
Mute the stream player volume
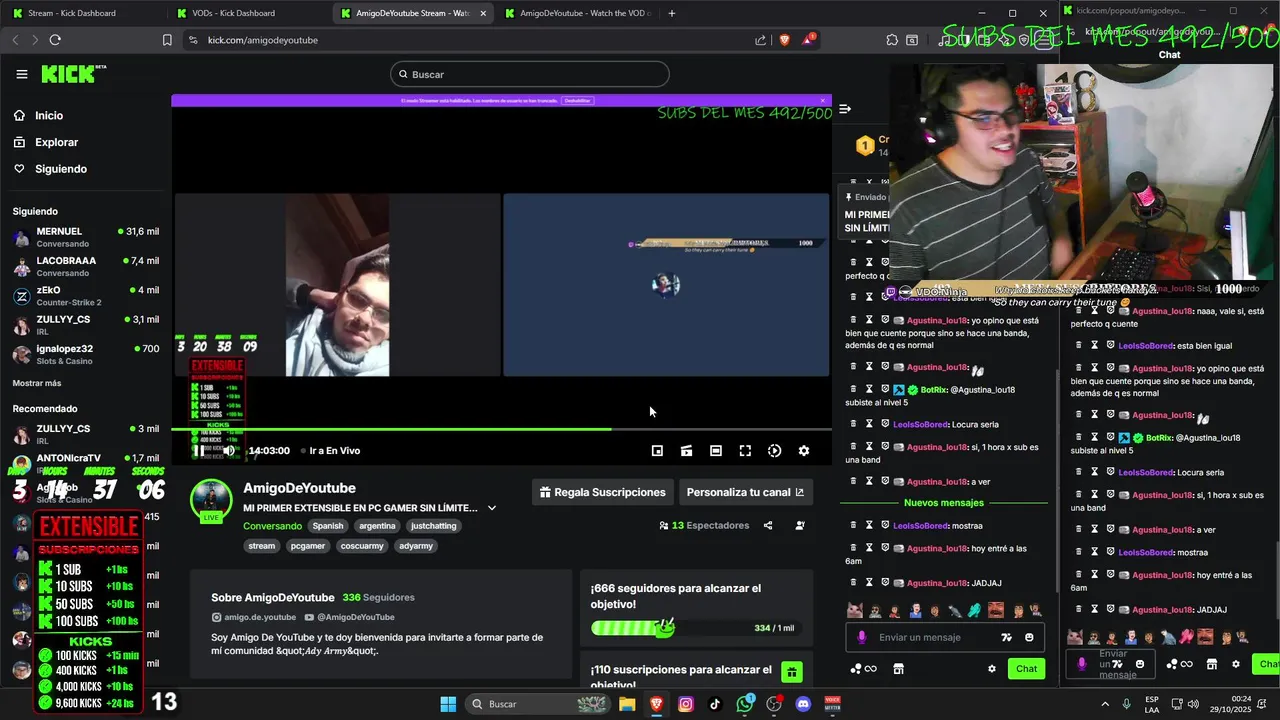[x=229, y=451]
